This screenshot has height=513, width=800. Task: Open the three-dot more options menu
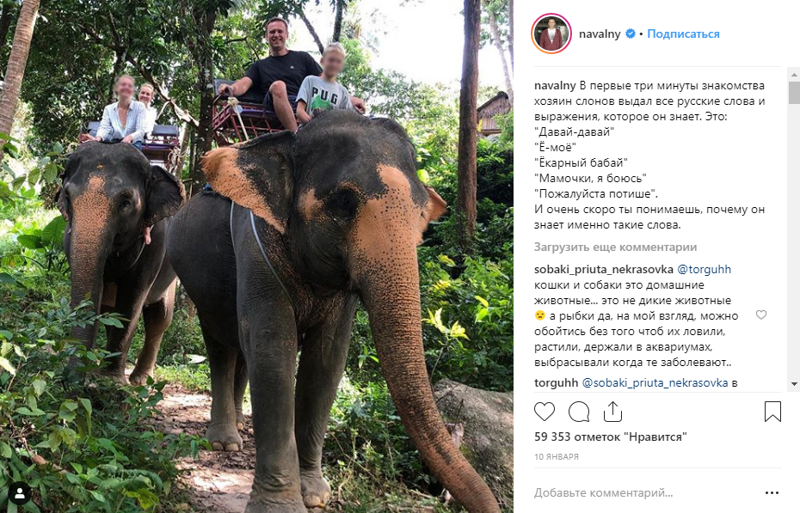(772, 493)
